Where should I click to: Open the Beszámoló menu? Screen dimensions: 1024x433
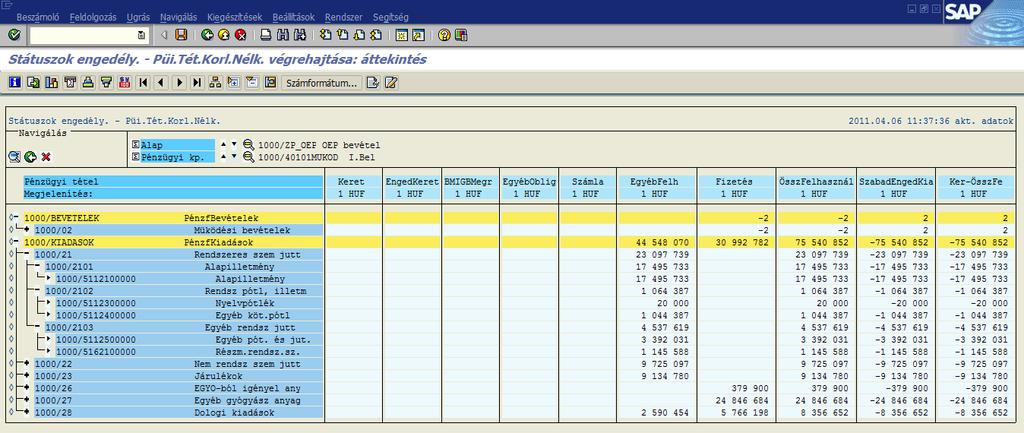pyautogui.click(x=37, y=17)
